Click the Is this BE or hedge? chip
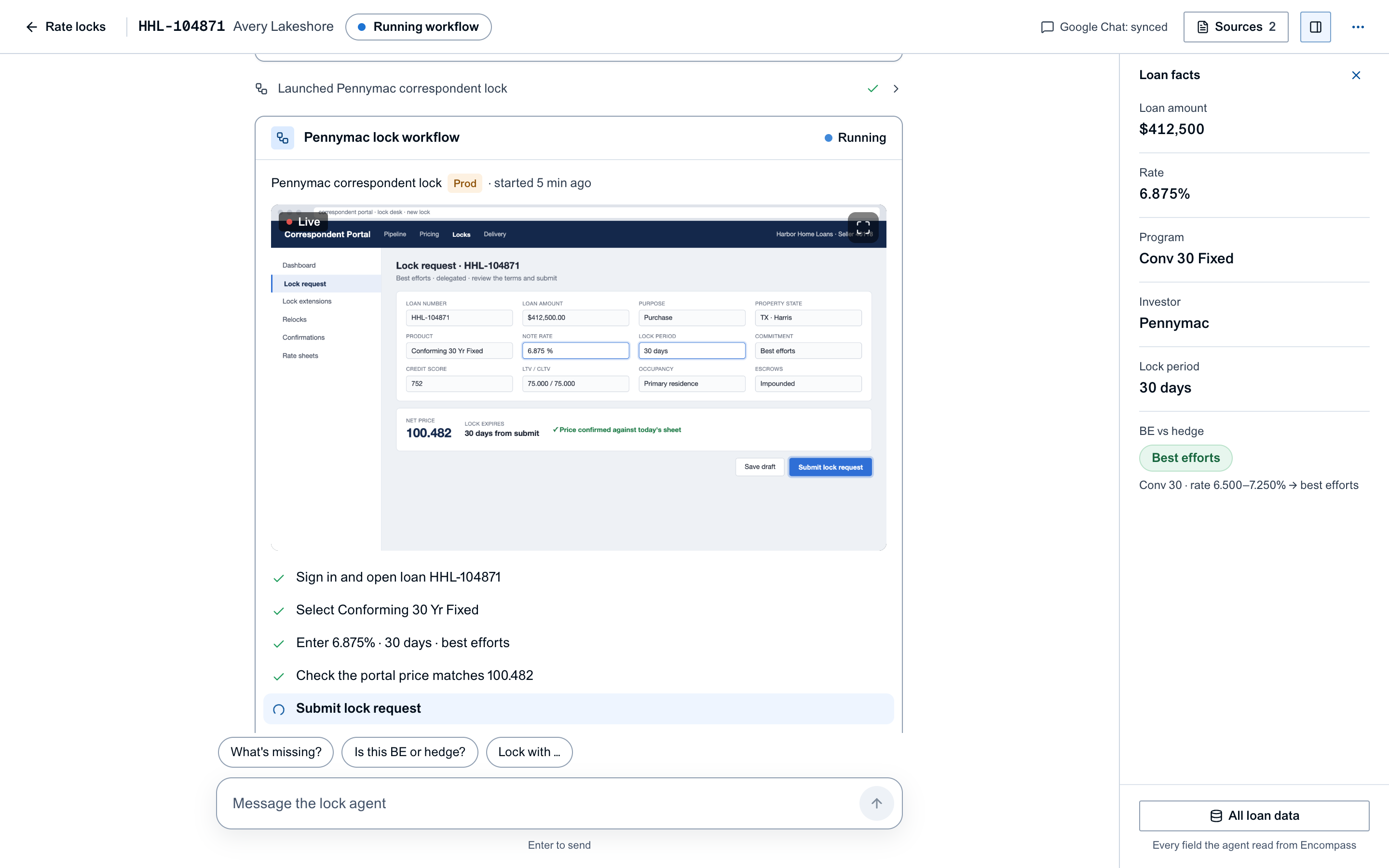The height and width of the screenshot is (868, 1389). 409,752
